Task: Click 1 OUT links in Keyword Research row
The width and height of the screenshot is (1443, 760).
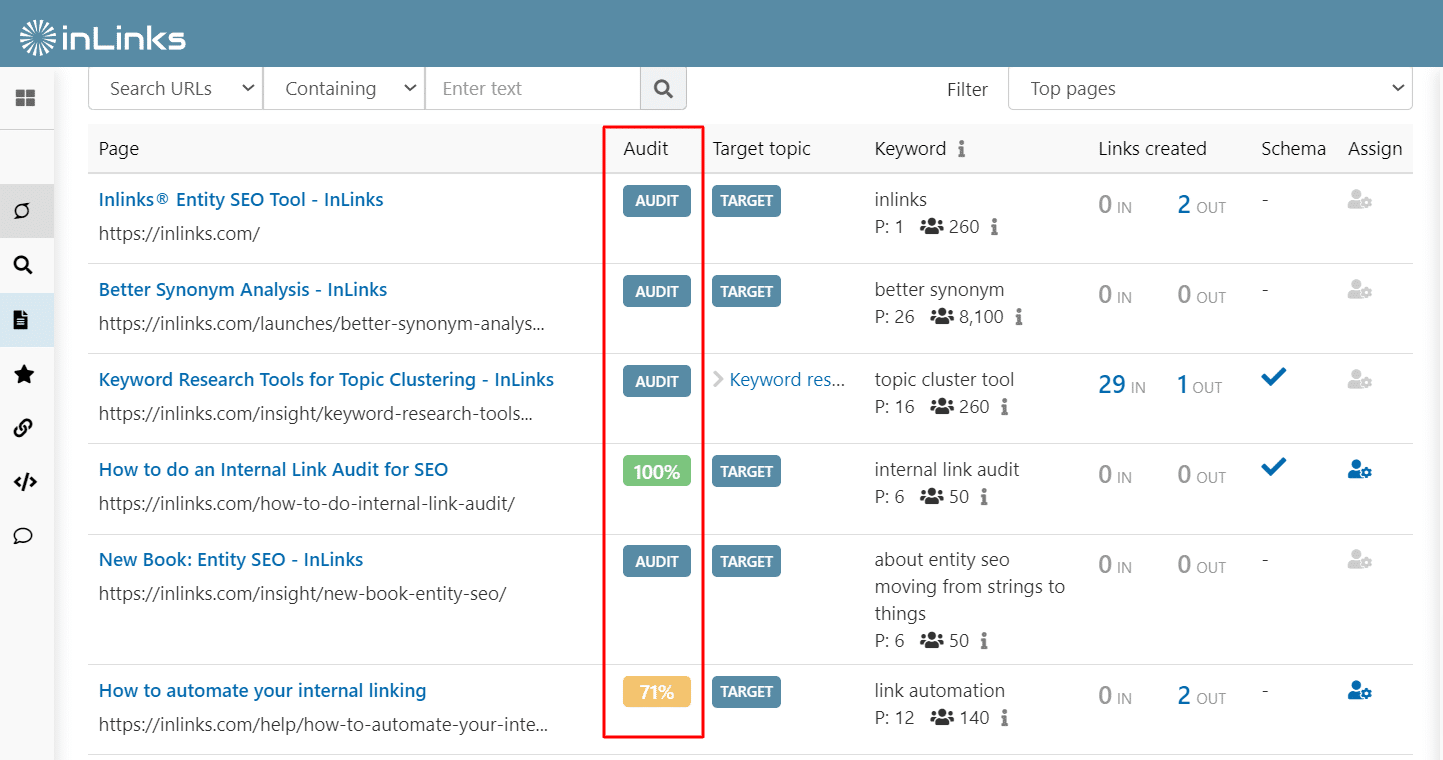Action: coord(1200,385)
